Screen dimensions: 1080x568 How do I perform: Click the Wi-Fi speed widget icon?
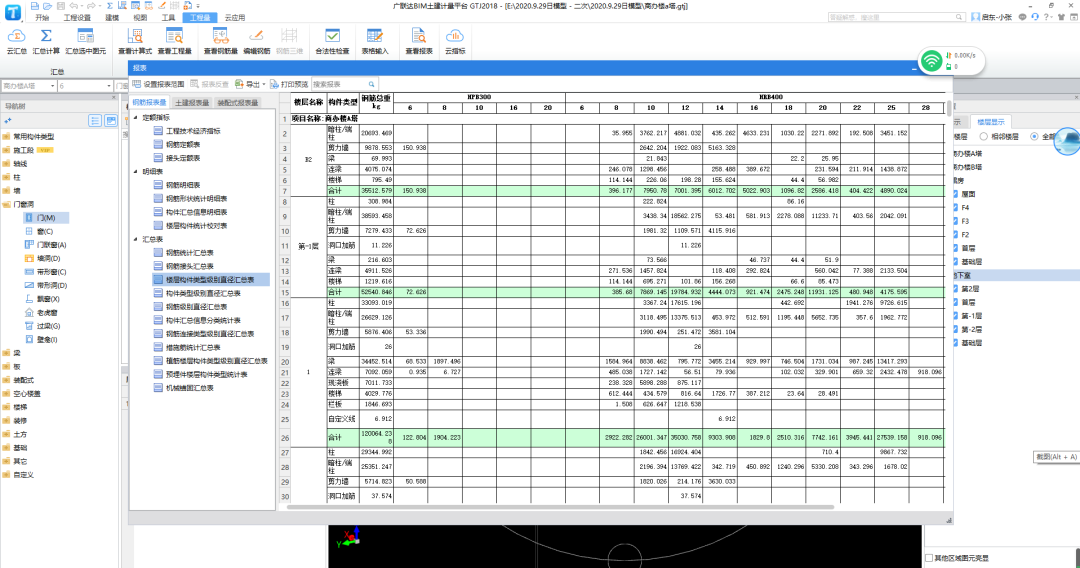pos(931,61)
